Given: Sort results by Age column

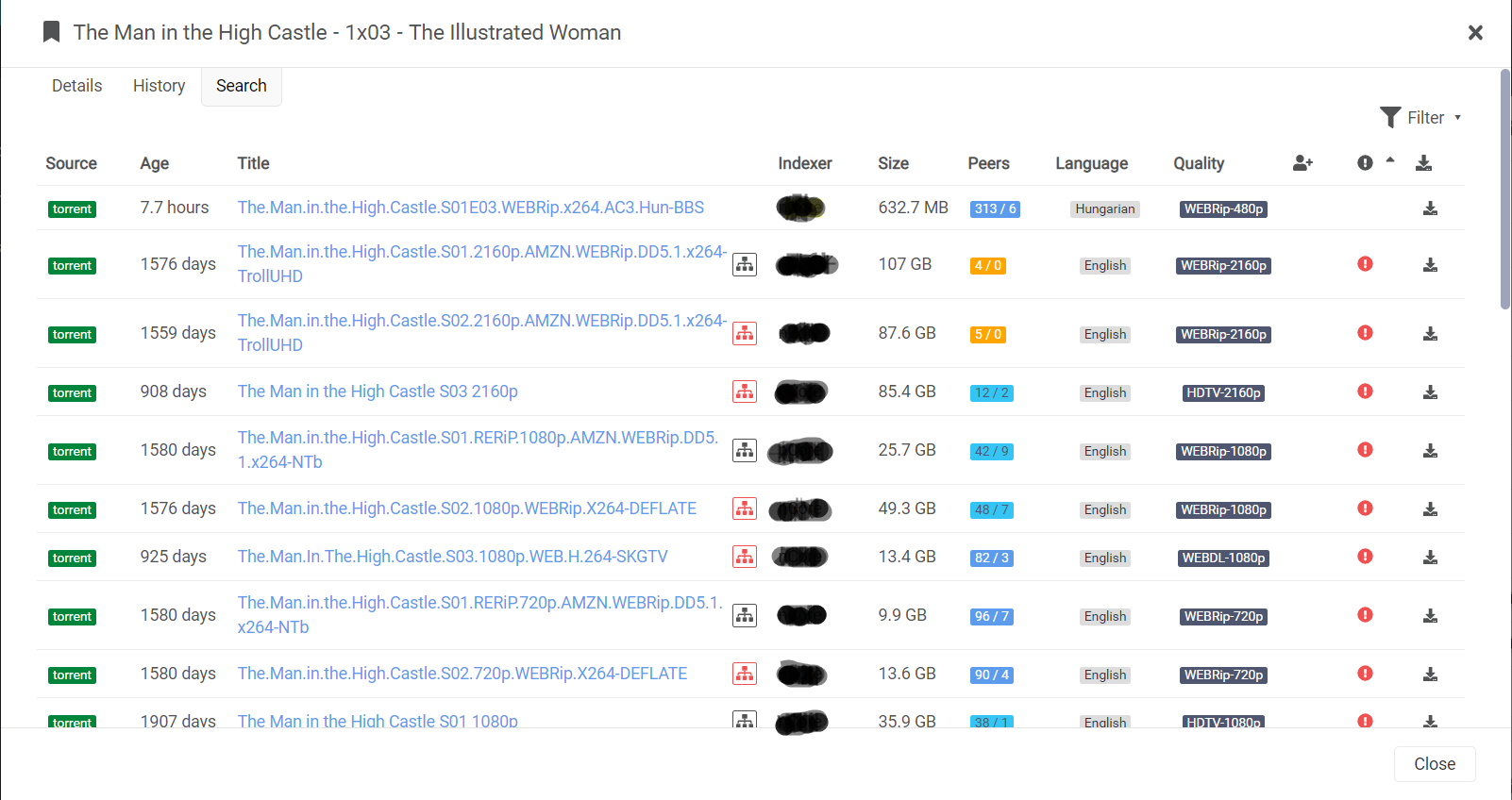Looking at the screenshot, I should (155, 163).
